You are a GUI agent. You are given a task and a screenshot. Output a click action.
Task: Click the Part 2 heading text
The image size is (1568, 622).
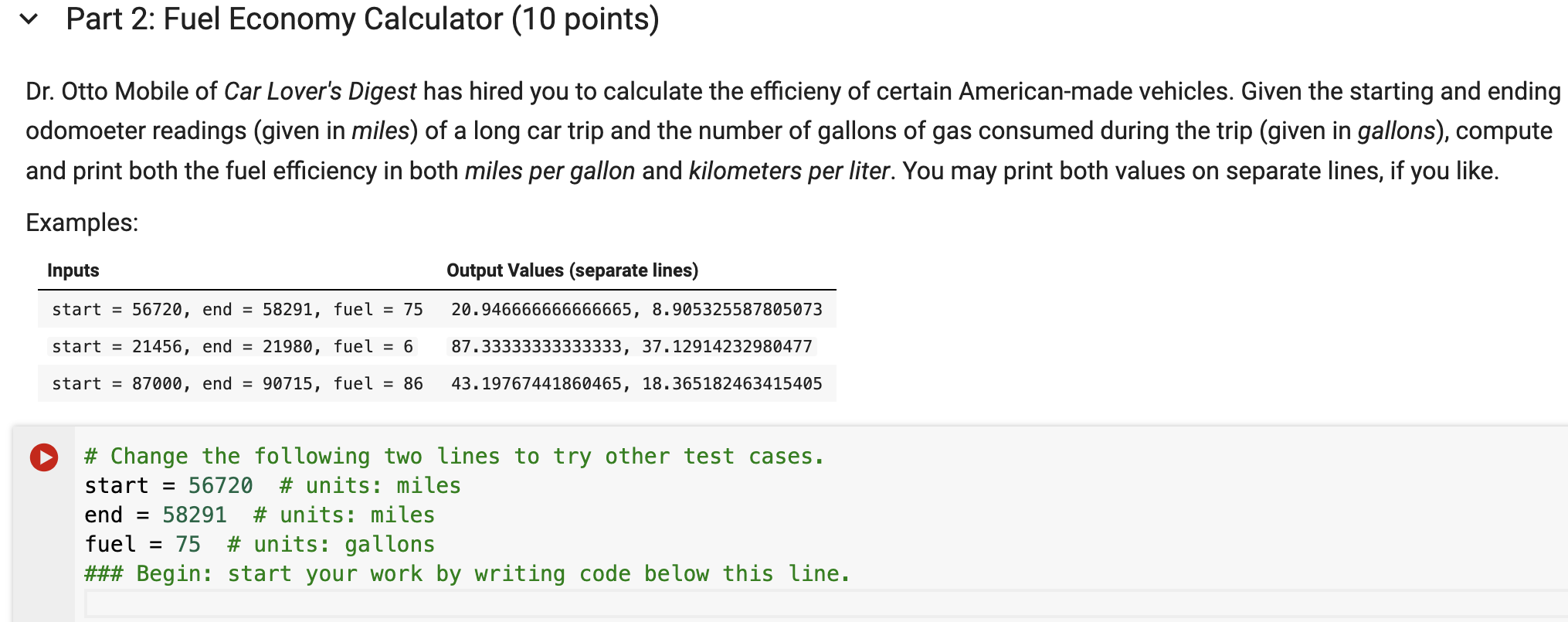(360, 19)
